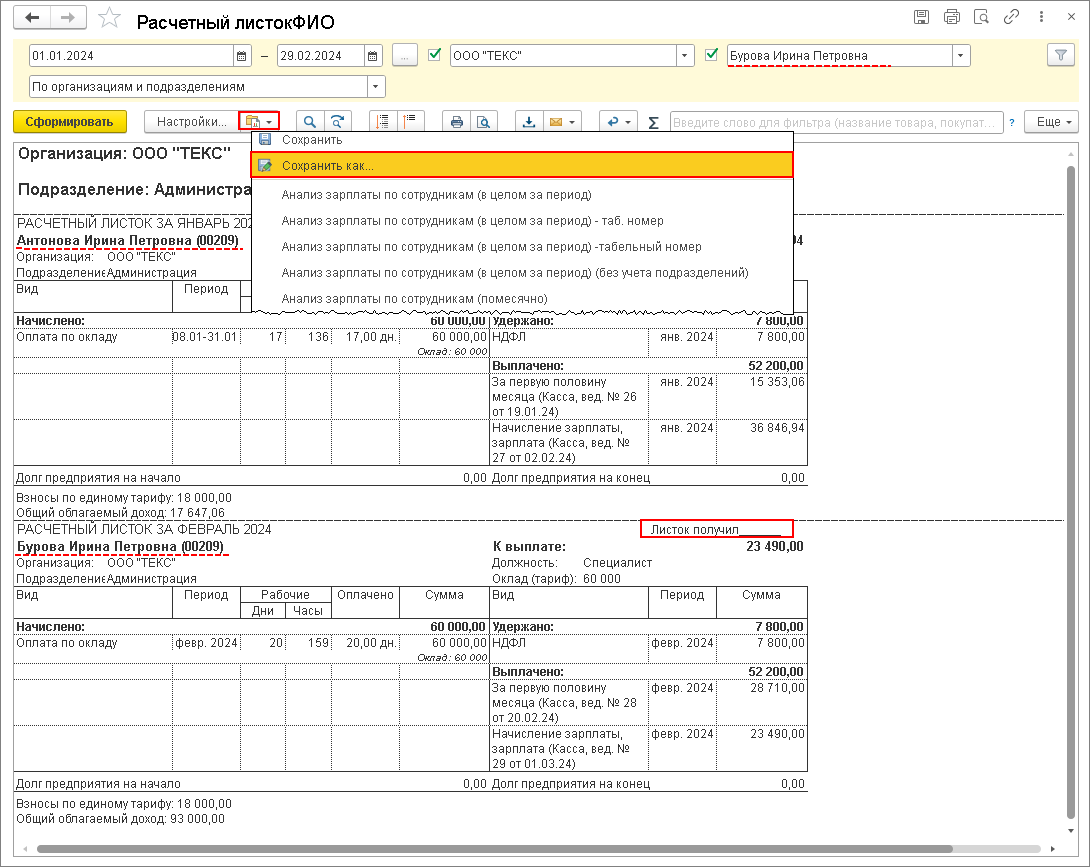Click the filter word search input field

point(835,122)
